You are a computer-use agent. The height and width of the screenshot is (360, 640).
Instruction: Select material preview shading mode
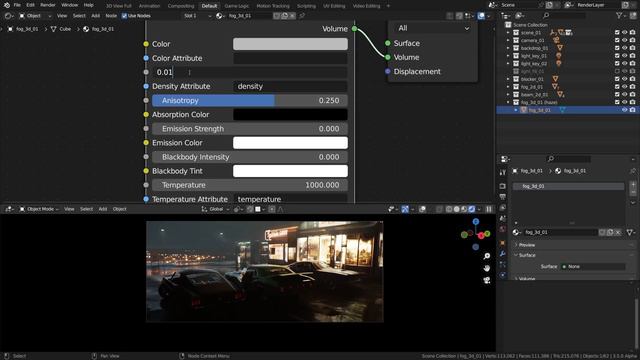point(464,209)
